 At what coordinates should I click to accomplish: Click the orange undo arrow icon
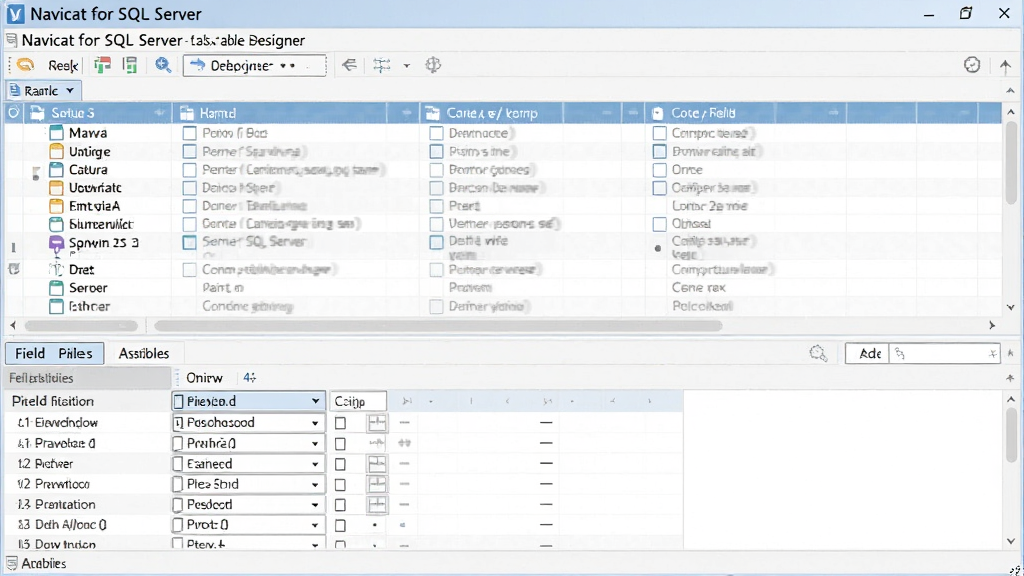point(25,65)
